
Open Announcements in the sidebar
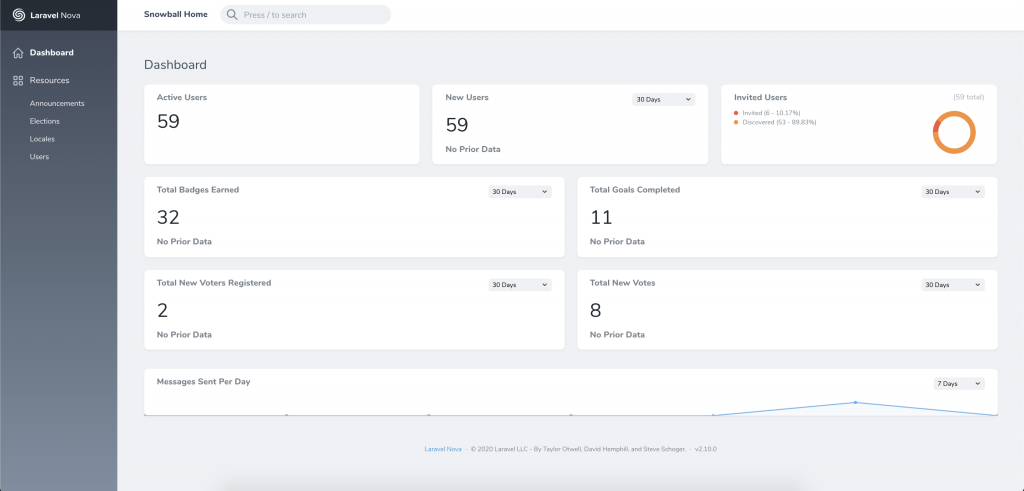(57, 103)
